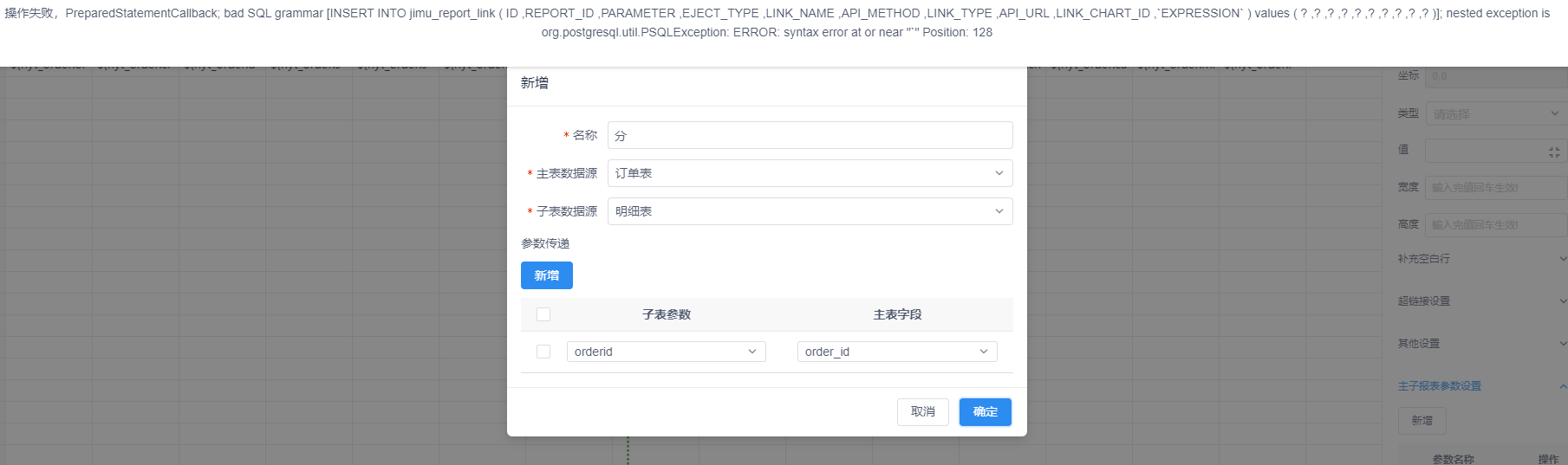Check the orderid row checkbox
1568x465 pixels.
point(543,352)
